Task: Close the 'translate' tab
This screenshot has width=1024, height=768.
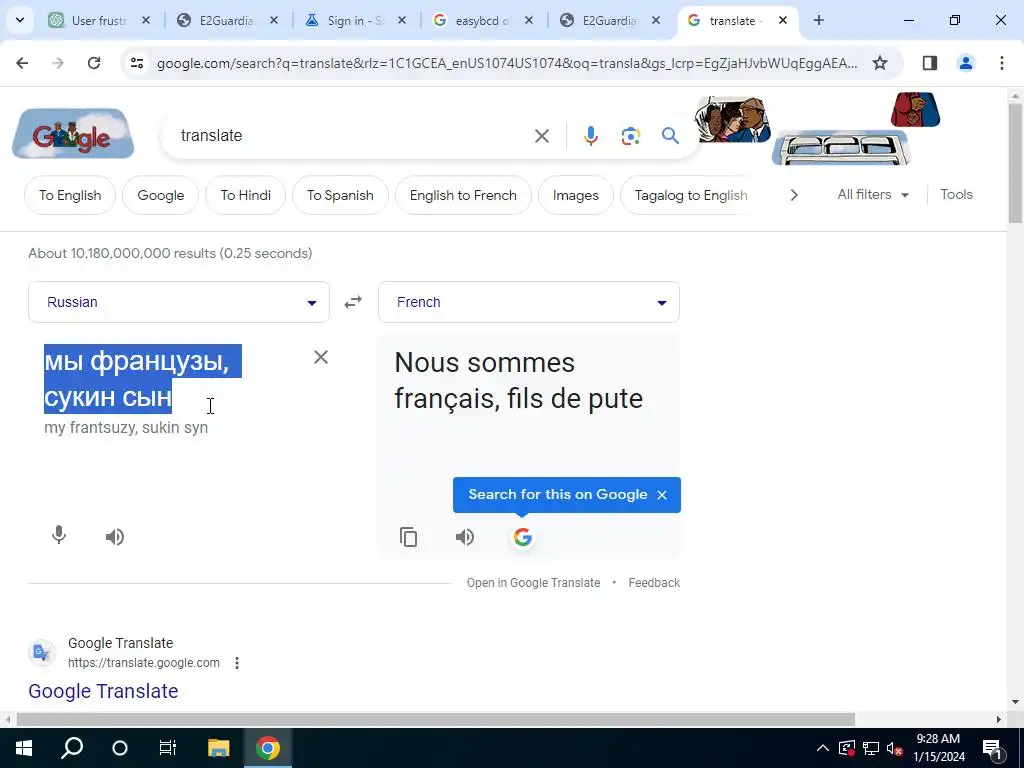Action: [x=783, y=20]
